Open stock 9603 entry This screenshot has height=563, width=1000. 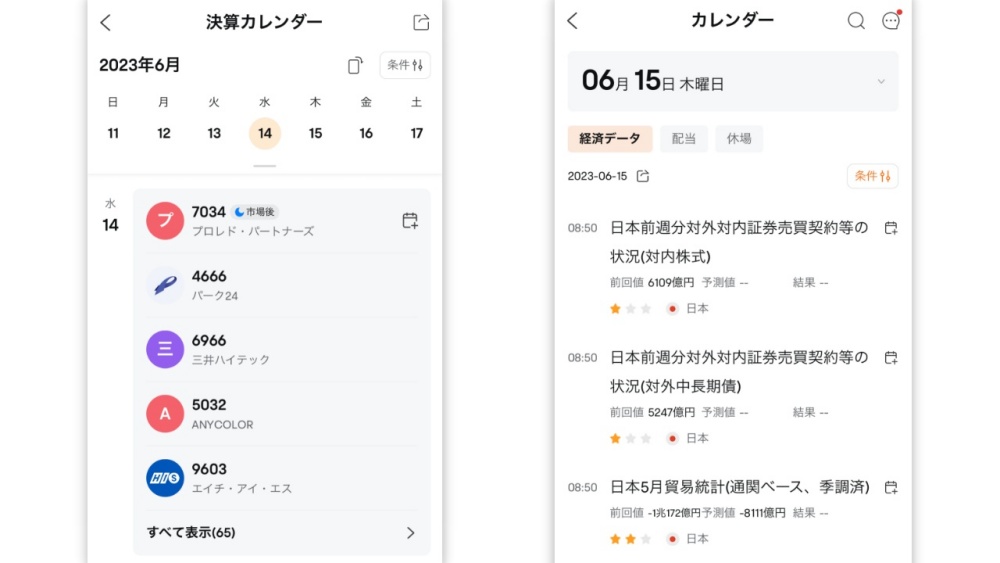click(x=282, y=478)
